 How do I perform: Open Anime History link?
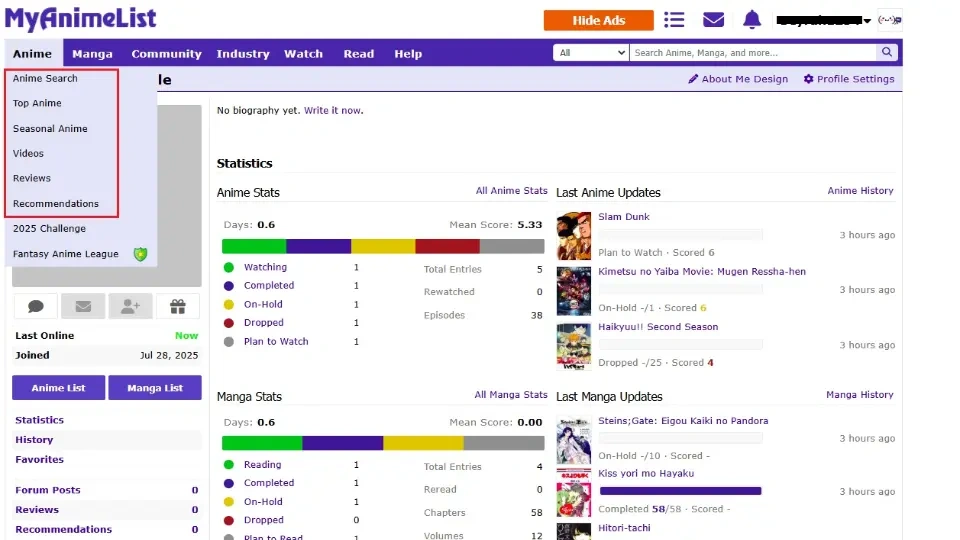860,190
